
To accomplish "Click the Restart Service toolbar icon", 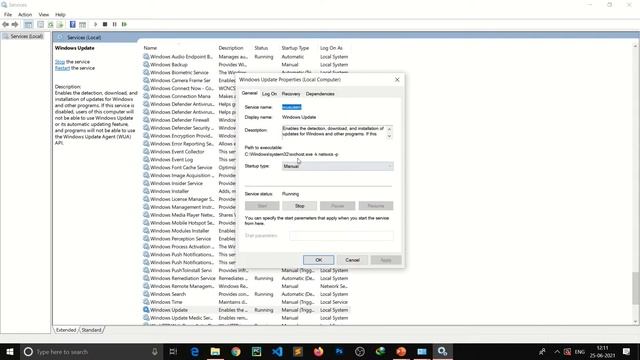I will coord(124,24).
